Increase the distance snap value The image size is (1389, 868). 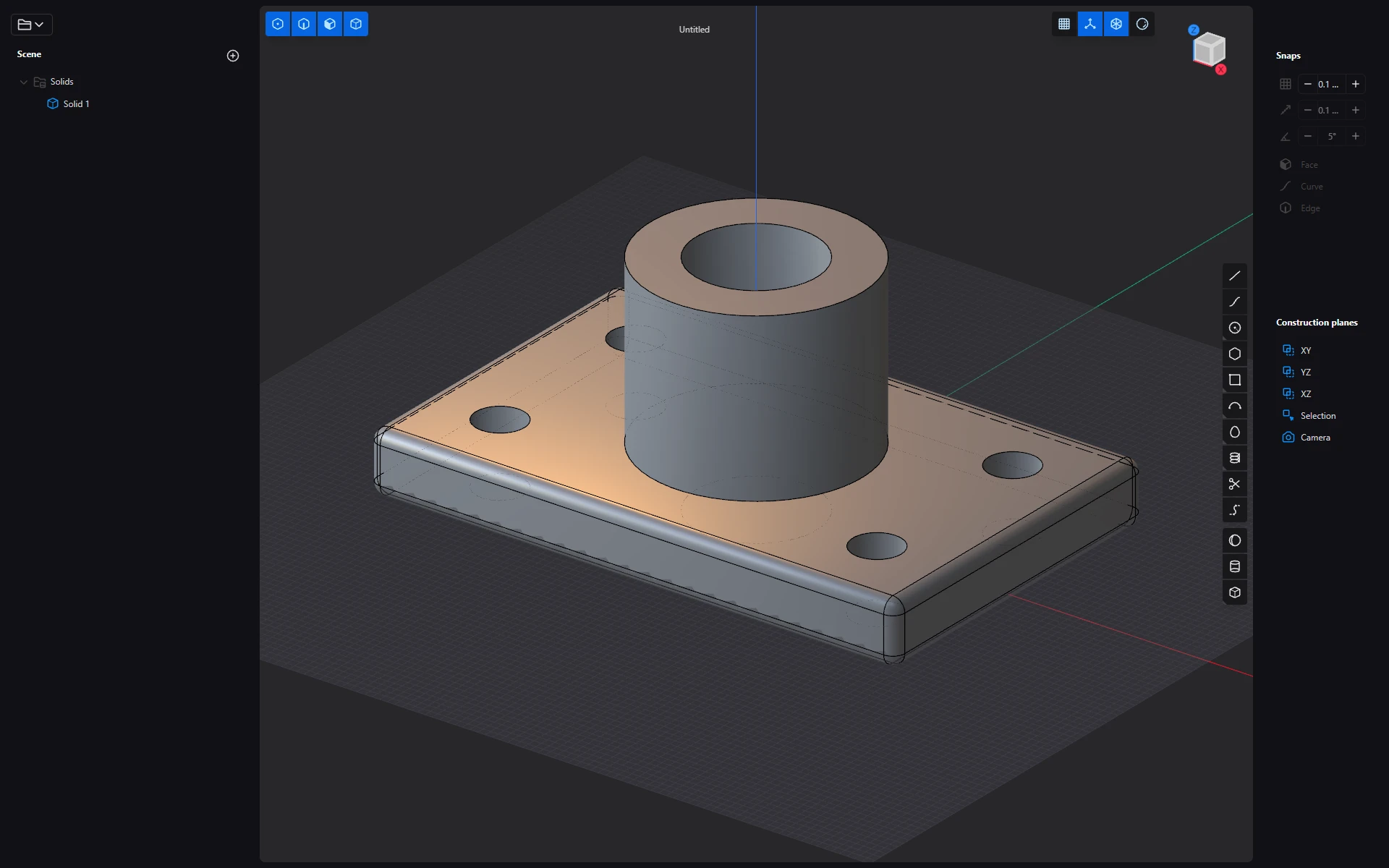point(1355,110)
